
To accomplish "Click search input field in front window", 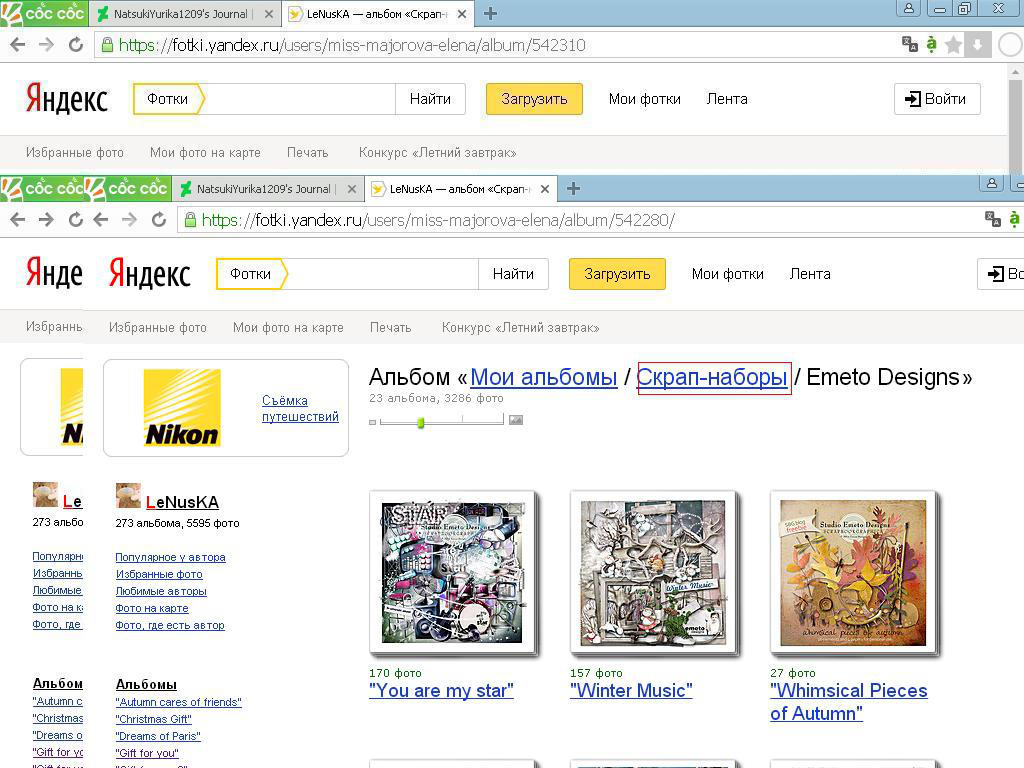I will click(x=383, y=274).
